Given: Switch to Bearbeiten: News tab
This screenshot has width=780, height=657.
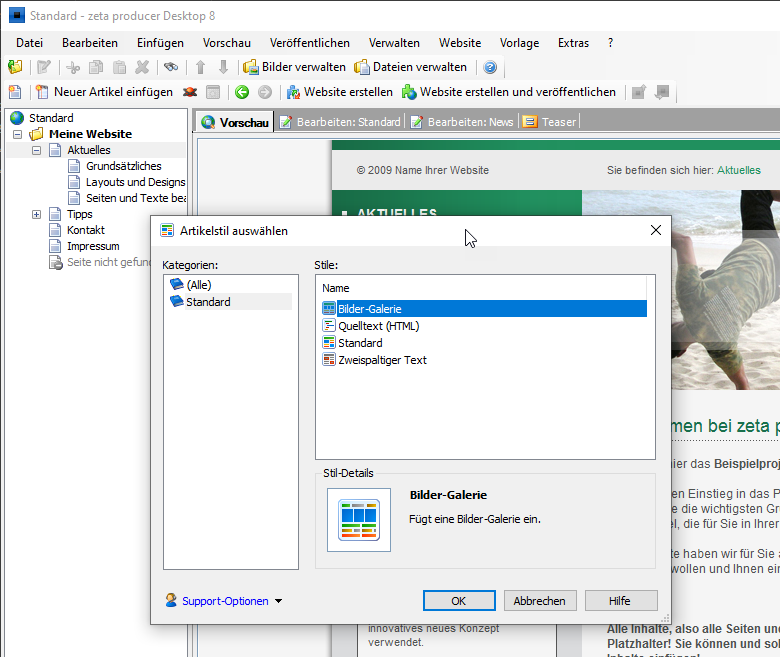Looking at the screenshot, I should (x=462, y=122).
